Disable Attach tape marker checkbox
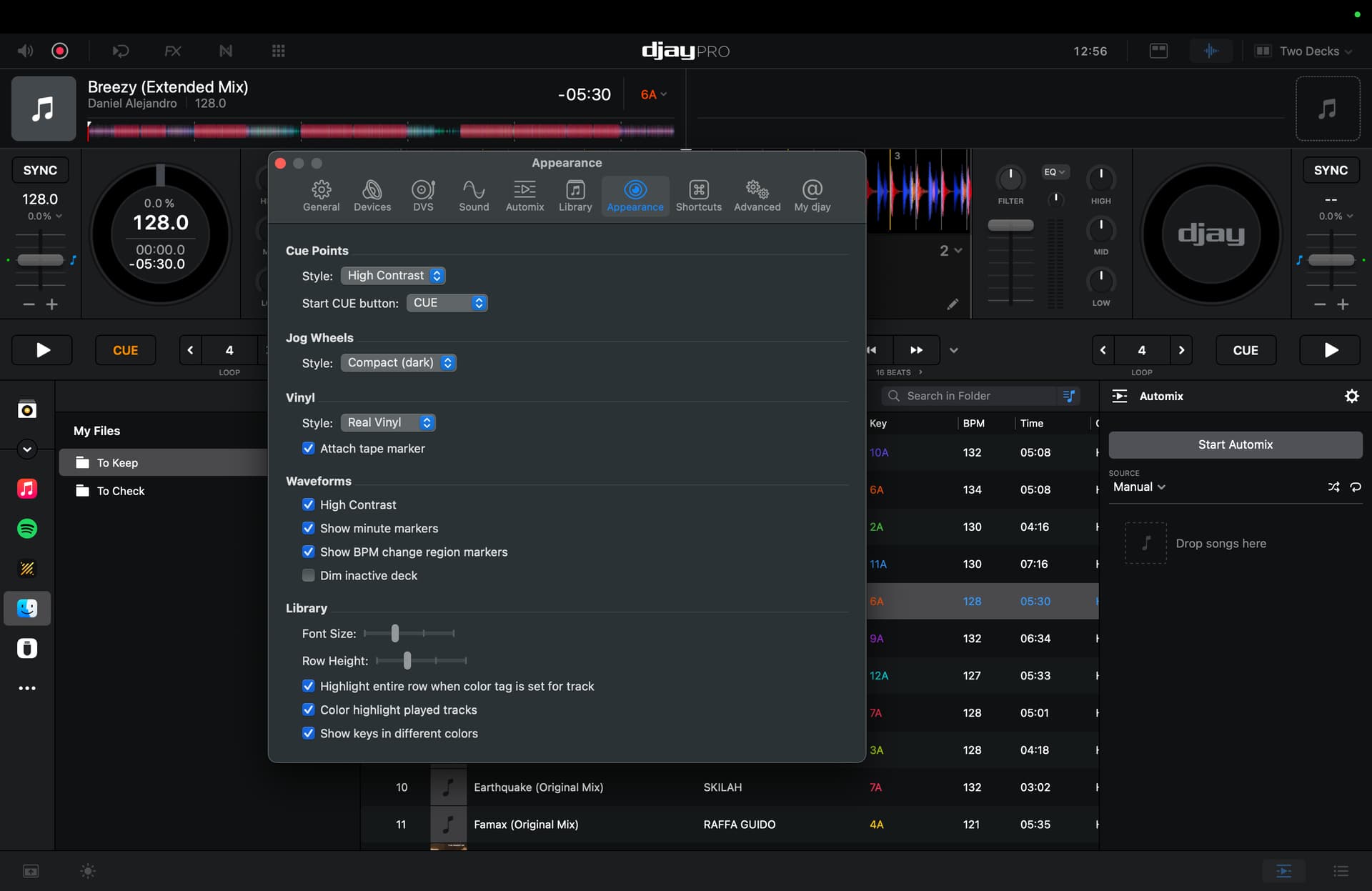The image size is (1372, 891). (x=309, y=449)
